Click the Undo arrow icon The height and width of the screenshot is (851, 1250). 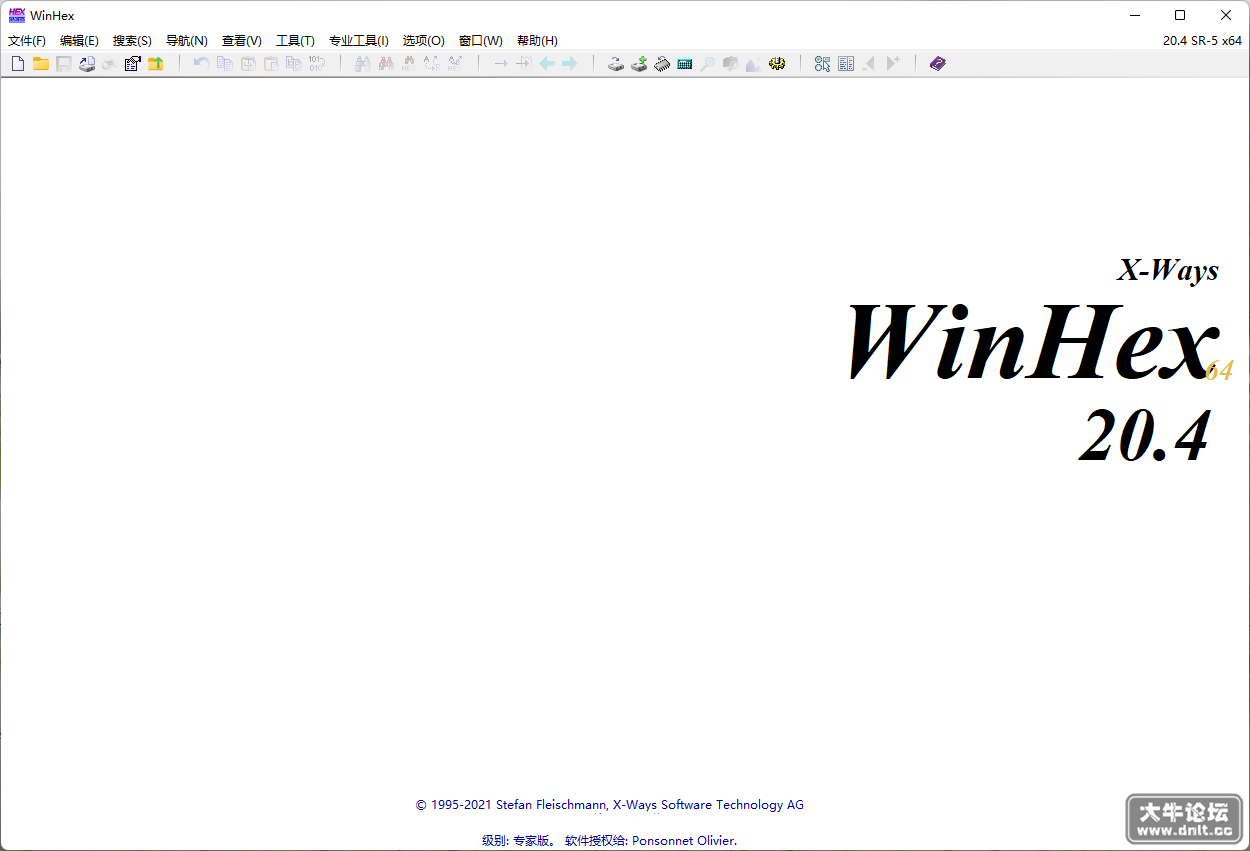(x=201, y=64)
